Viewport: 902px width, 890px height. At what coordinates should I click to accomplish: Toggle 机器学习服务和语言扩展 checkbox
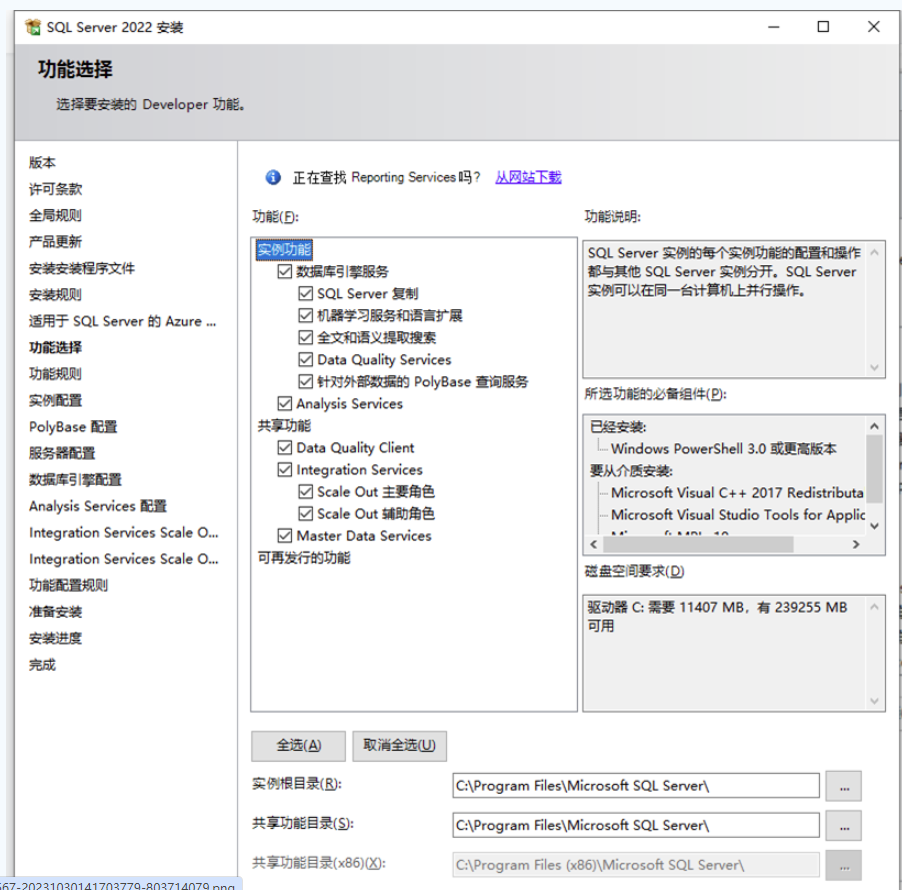point(305,315)
